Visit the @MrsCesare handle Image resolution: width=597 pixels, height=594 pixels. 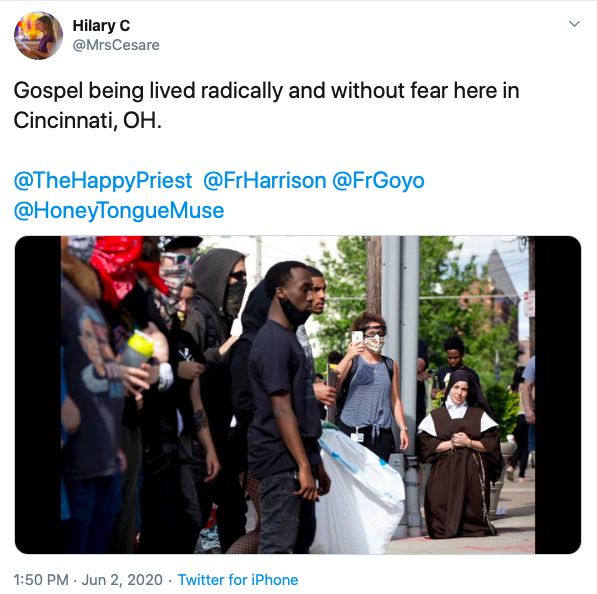tap(116, 45)
